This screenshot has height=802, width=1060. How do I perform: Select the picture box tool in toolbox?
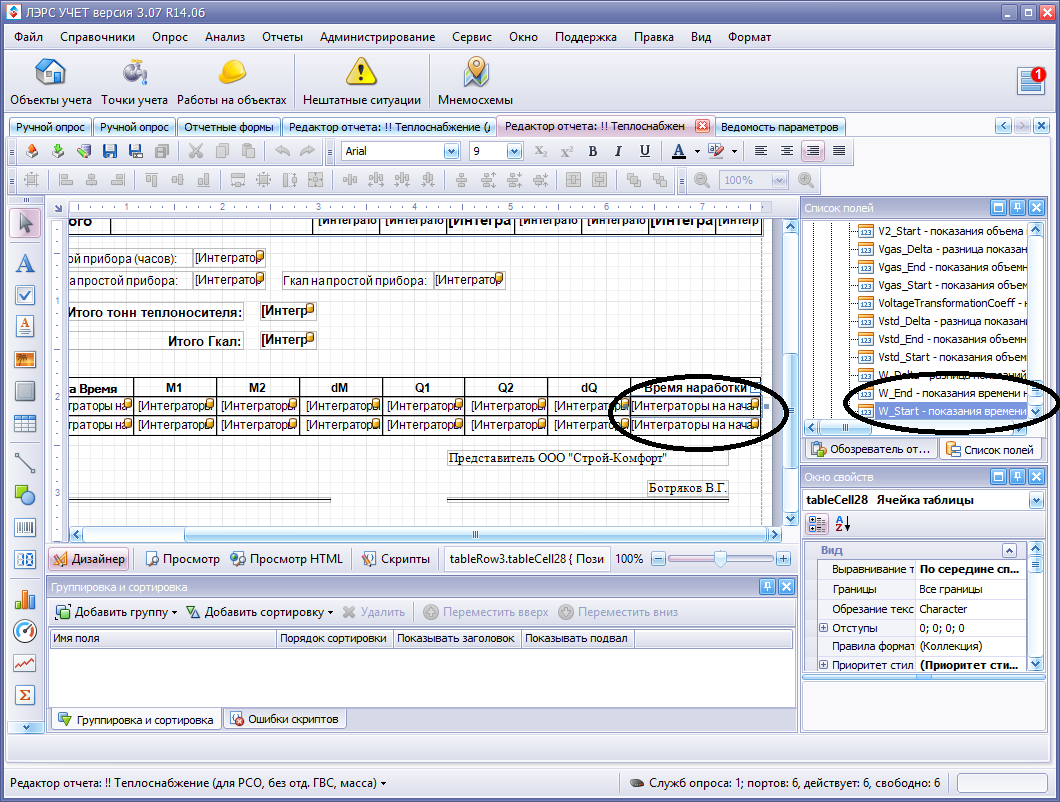(x=25, y=360)
